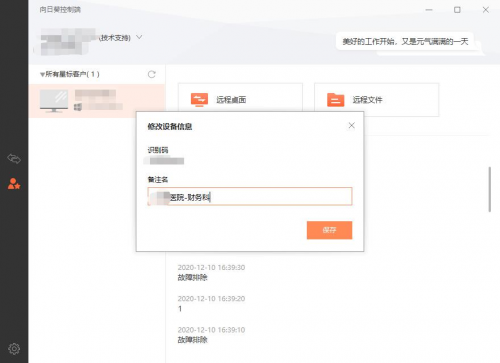
Task: Select the starred device list entry
Action: click(x=97, y=101)
